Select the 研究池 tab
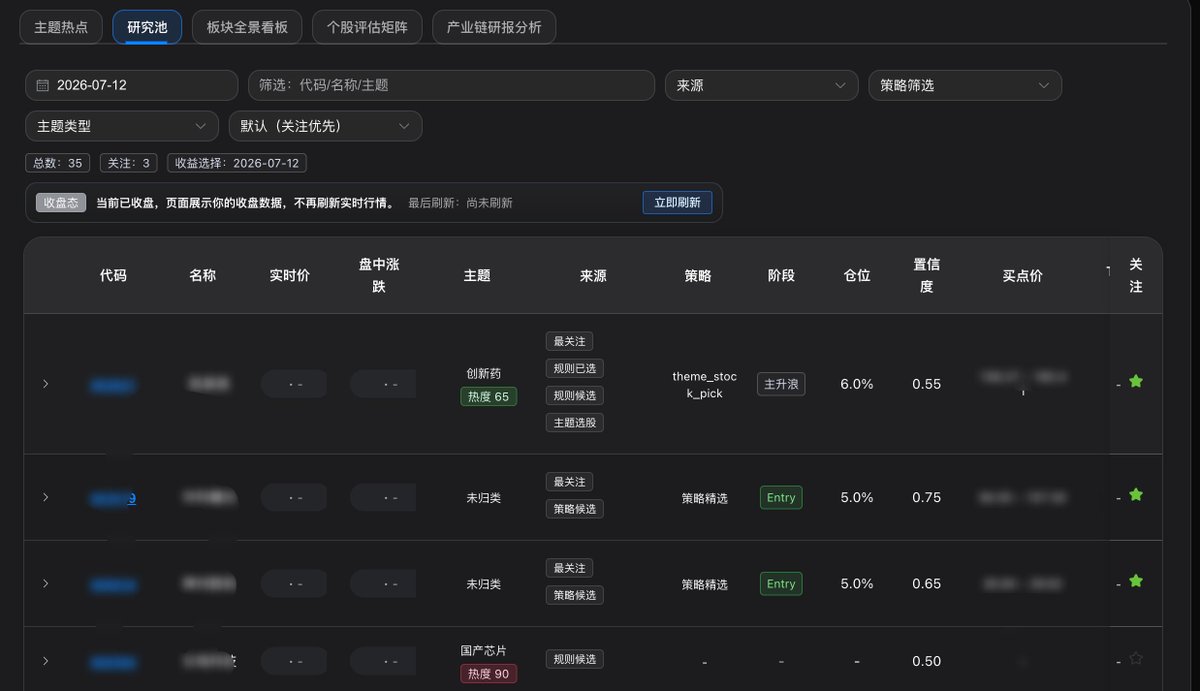1200x691 pixels. click(x=147, y=27)
